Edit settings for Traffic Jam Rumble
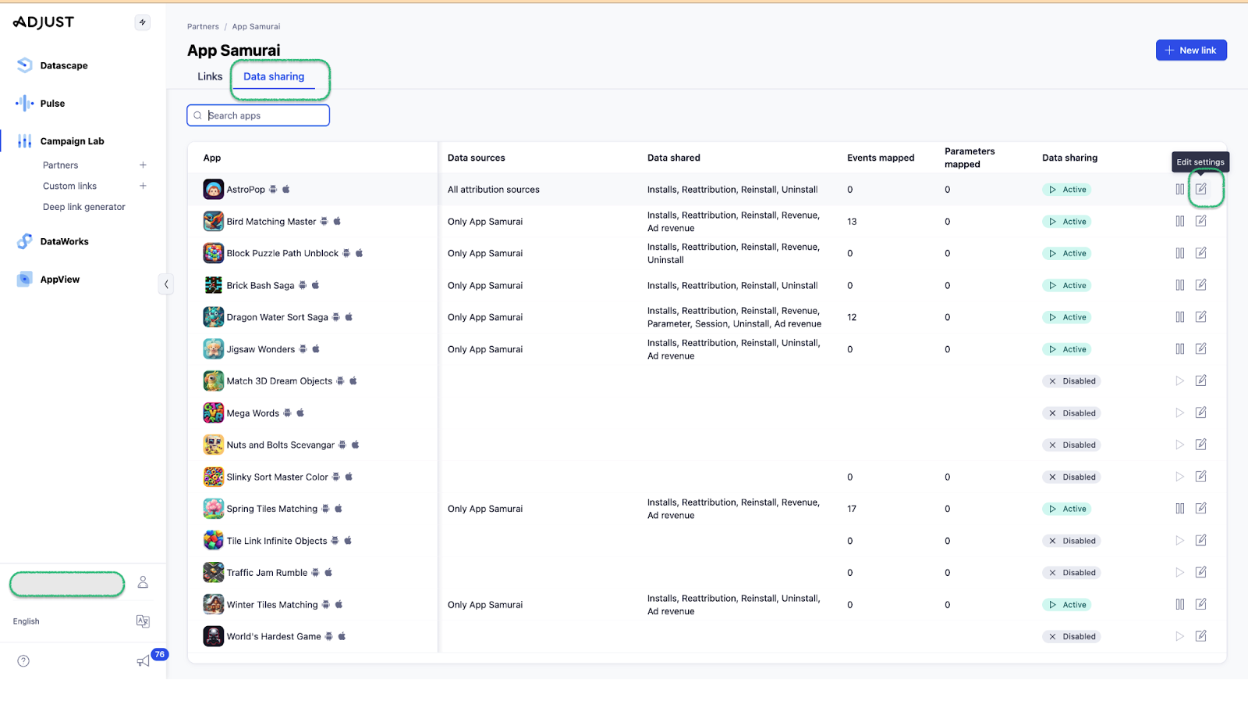The width and height of the screenshot is (1248, 702). [x=1201, y=573]
